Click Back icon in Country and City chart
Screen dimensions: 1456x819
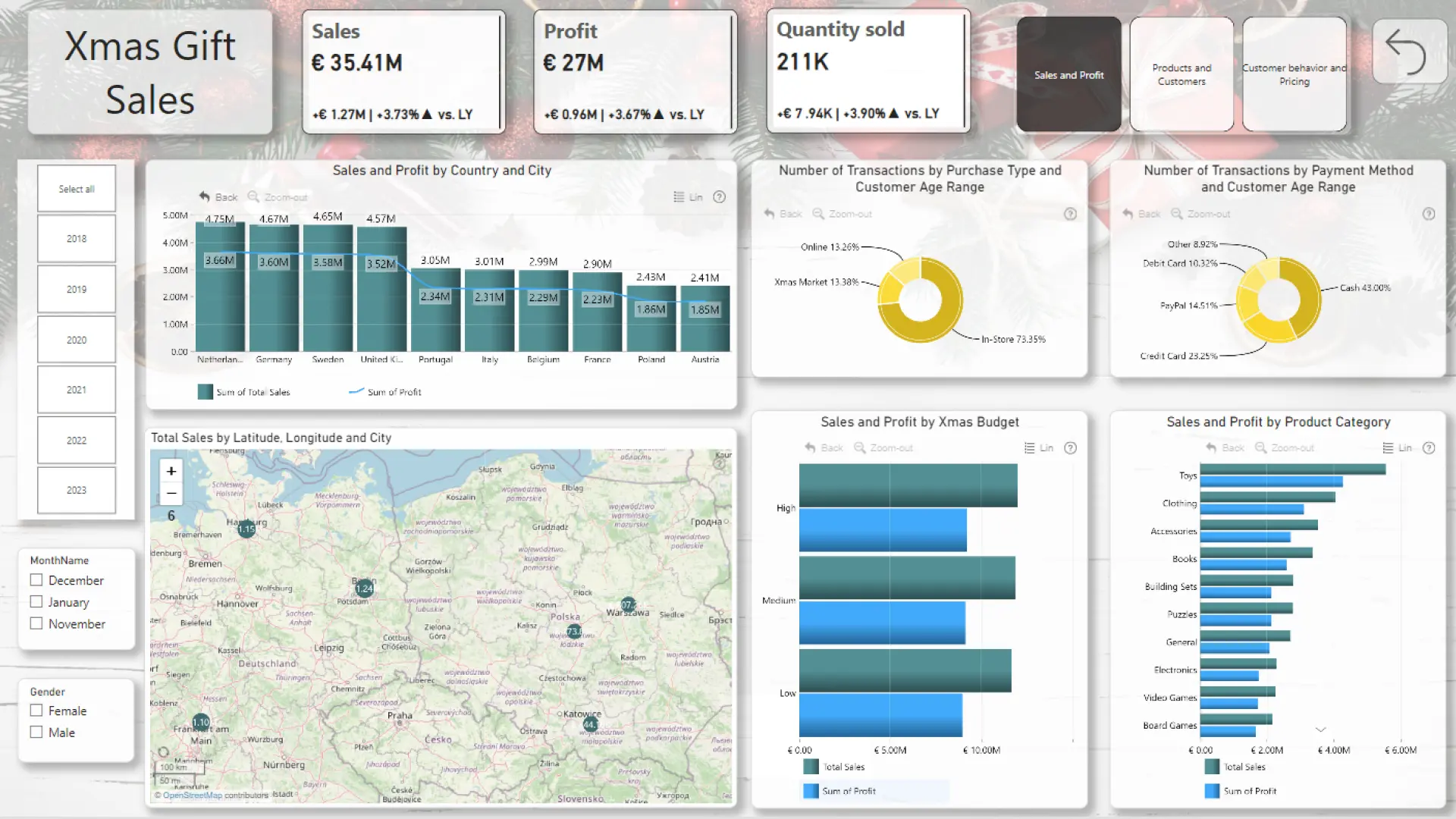point(204,196)
